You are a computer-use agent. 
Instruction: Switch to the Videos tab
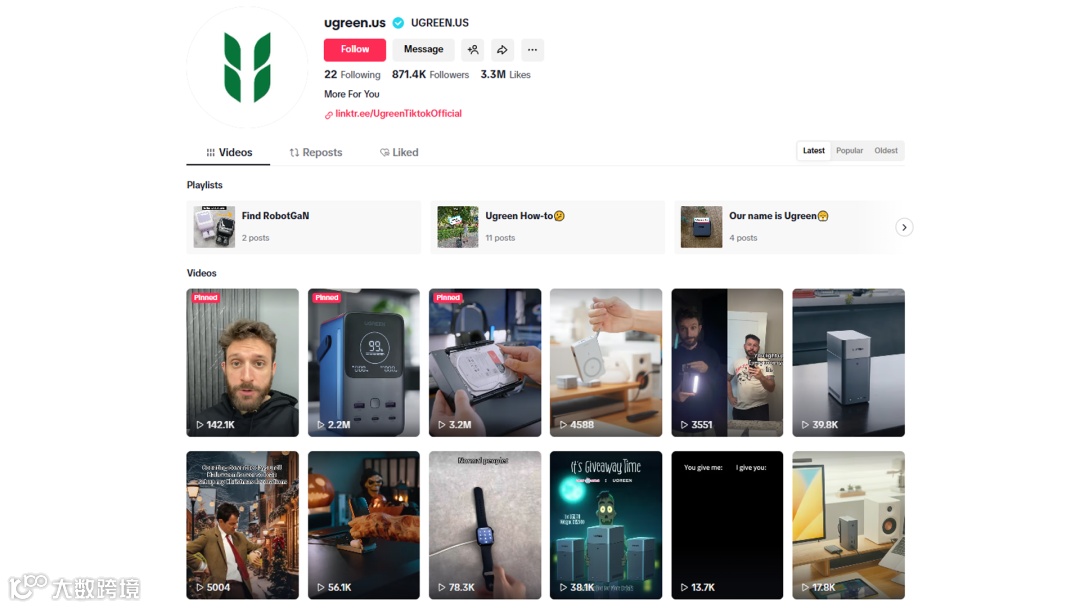pyautogui.click(x=229, y=153)
